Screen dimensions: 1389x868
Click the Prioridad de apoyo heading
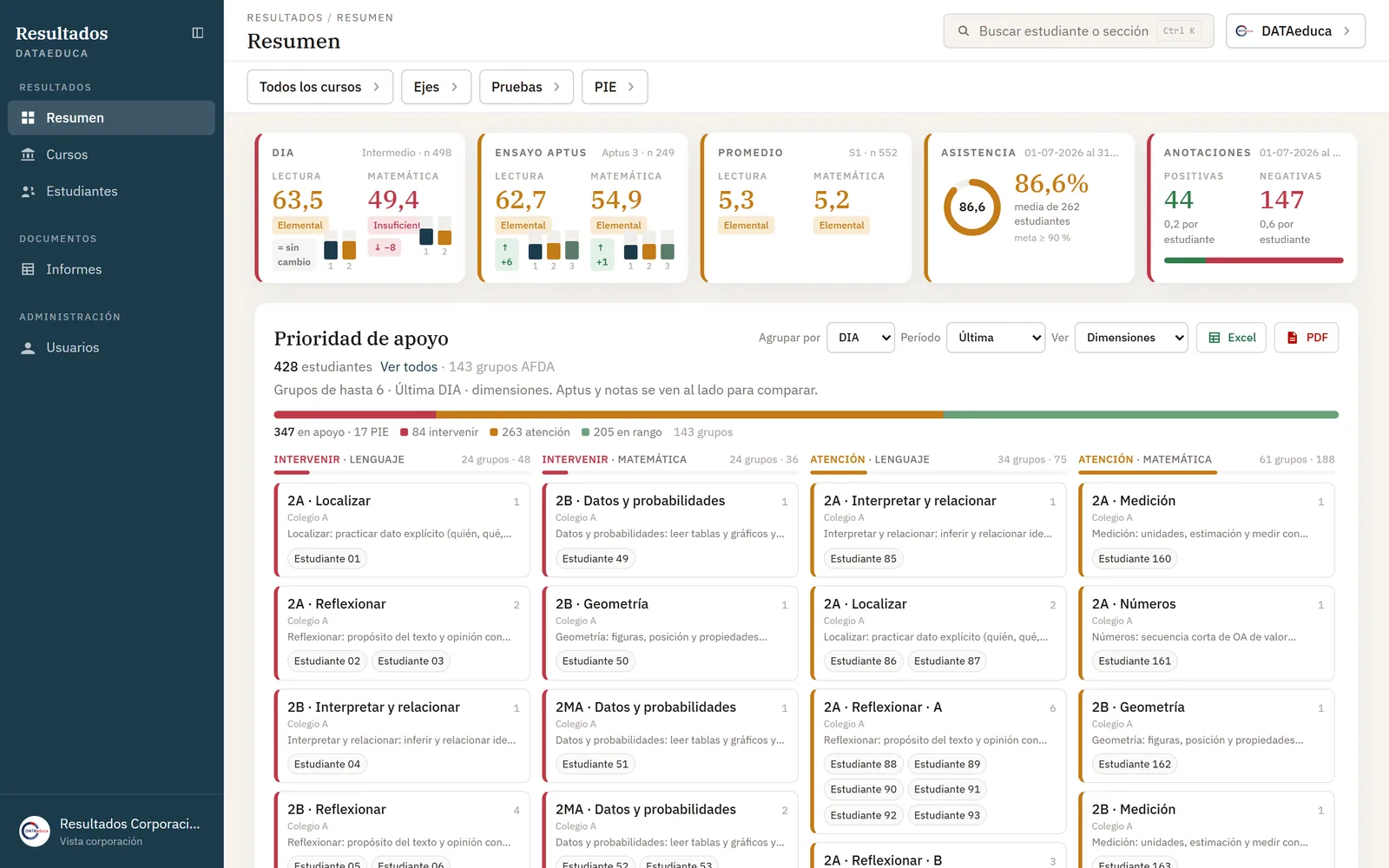361,339
